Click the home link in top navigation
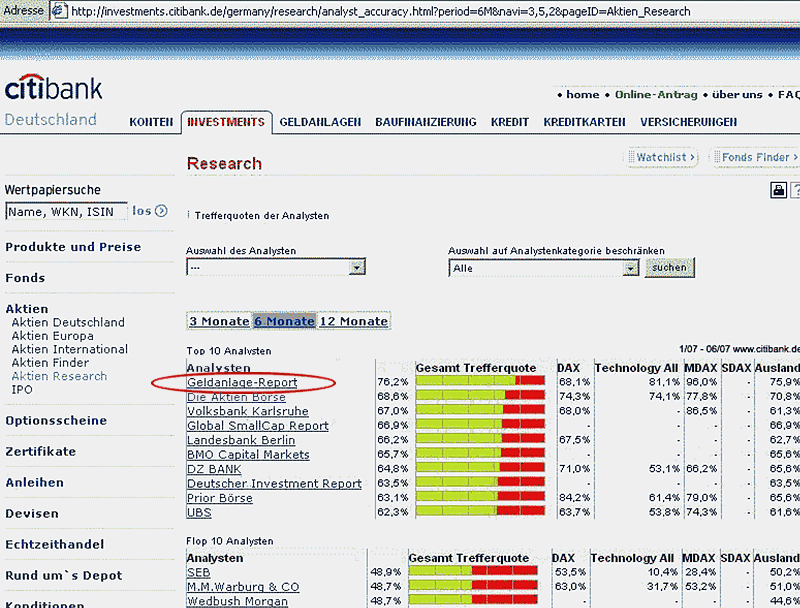 click(x=583, y=95)
